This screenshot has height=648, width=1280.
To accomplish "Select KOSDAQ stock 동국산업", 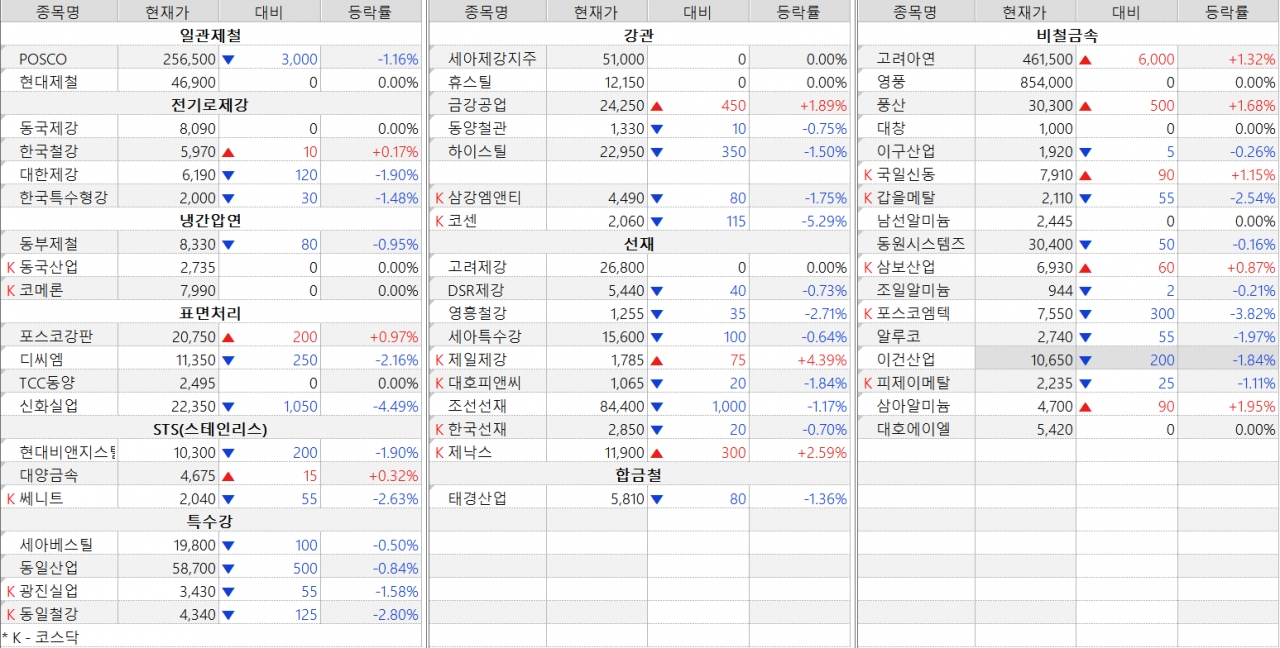I will (x=48, y=267).
